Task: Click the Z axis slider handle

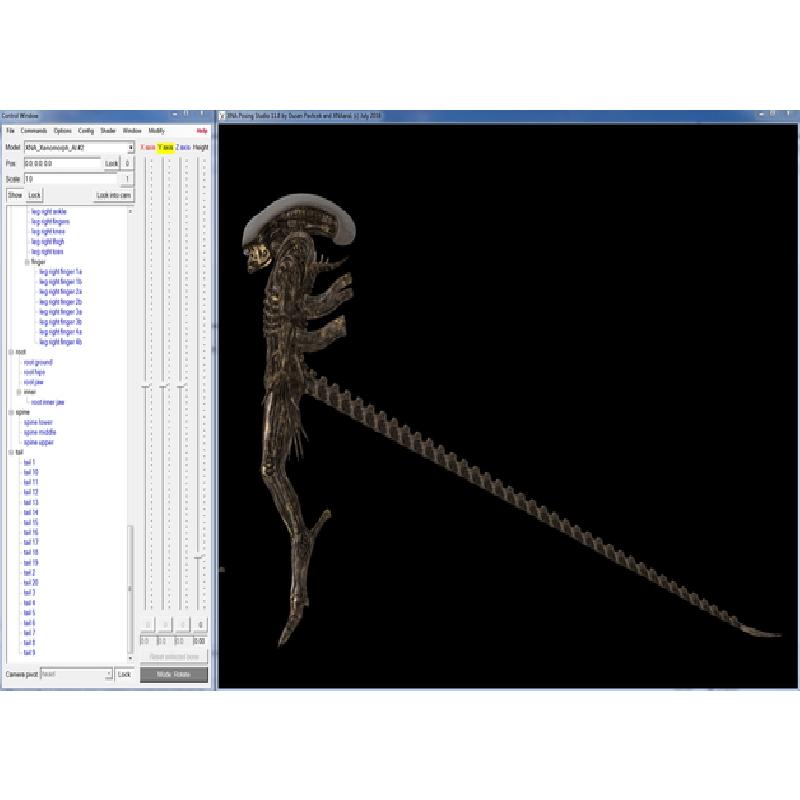Action: point(181,387)
